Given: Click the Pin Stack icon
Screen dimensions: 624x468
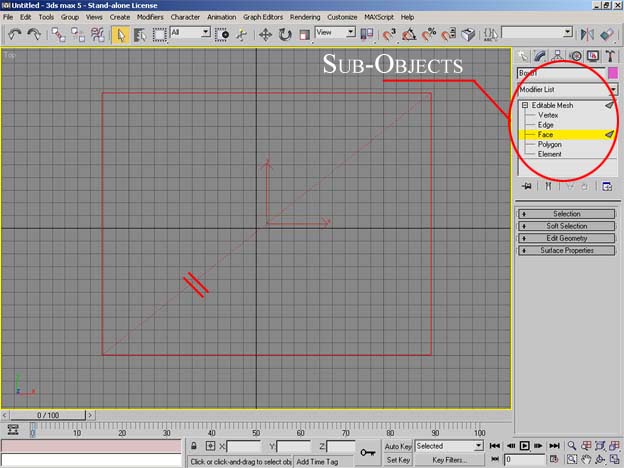Looking at the screenshot, I should (x=526, y=186).
